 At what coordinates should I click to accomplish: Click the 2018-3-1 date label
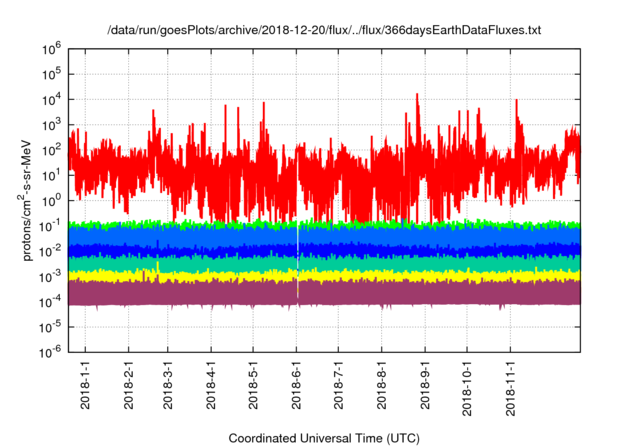click(x=167, y=385)
